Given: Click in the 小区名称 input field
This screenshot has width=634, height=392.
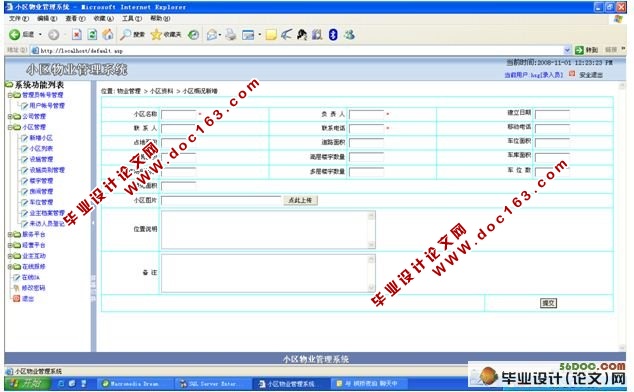Looking at the screenshot, I should [x=178, y=114].
